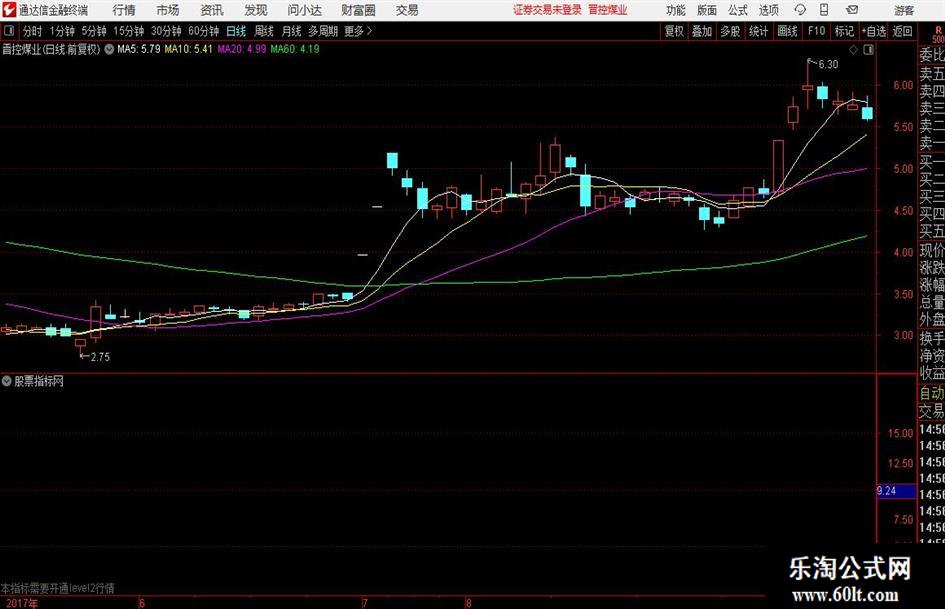This screenshot has width=945, height=609.
Task: Click the MA5: 5.79 indicator label
Action: 139,49
